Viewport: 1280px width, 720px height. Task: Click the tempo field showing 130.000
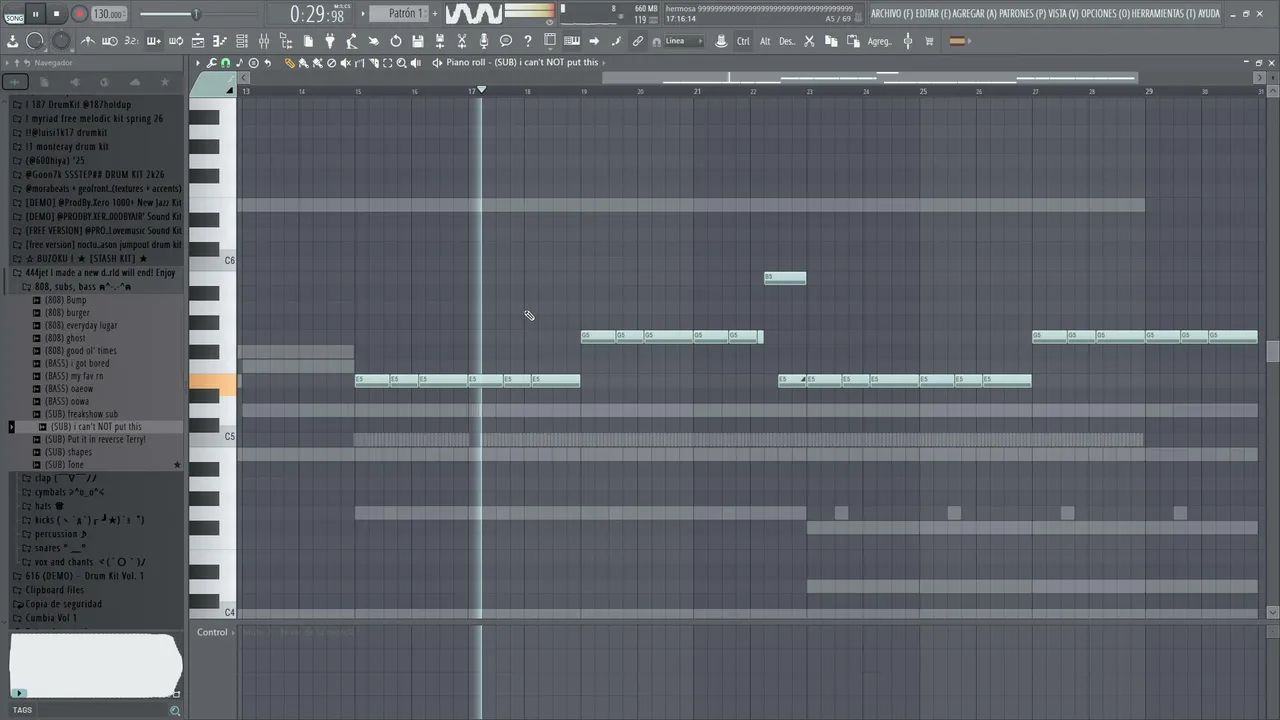point(108,15)
